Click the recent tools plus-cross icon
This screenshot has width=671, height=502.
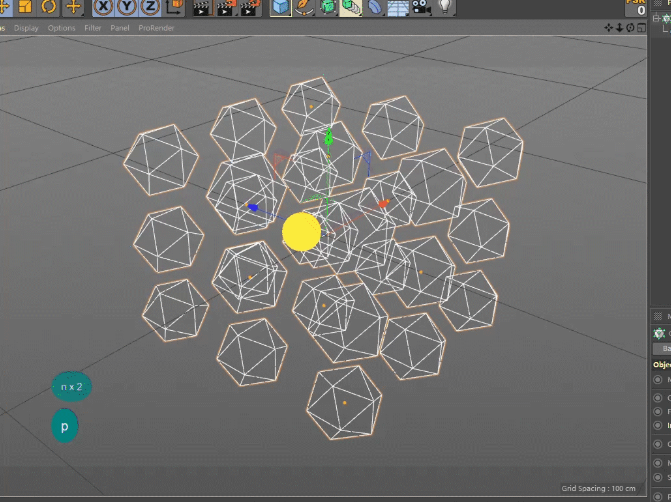pyautogui.click(x=73, y=6)
